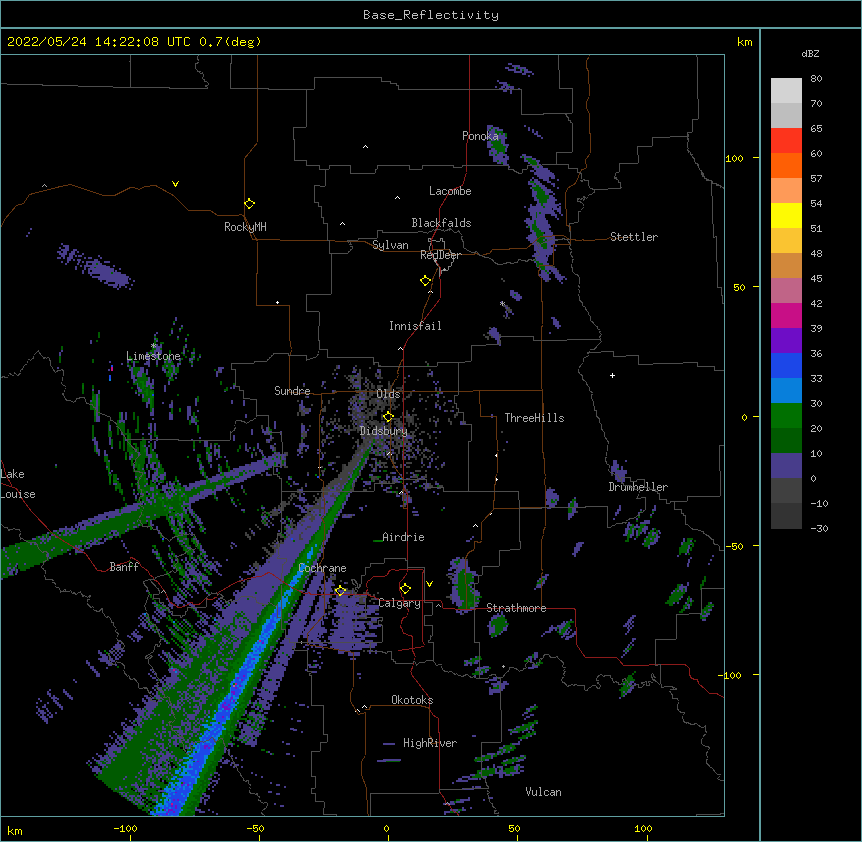This screenshot has height=842, width=862.
Task: Click the yellow V marker northeast of Calgary
Action: (x=429, y=584)
